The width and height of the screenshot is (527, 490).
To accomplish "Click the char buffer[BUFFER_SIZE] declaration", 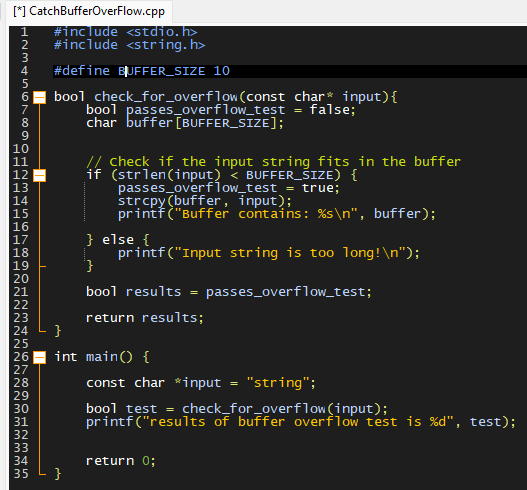I will point(185,123).
